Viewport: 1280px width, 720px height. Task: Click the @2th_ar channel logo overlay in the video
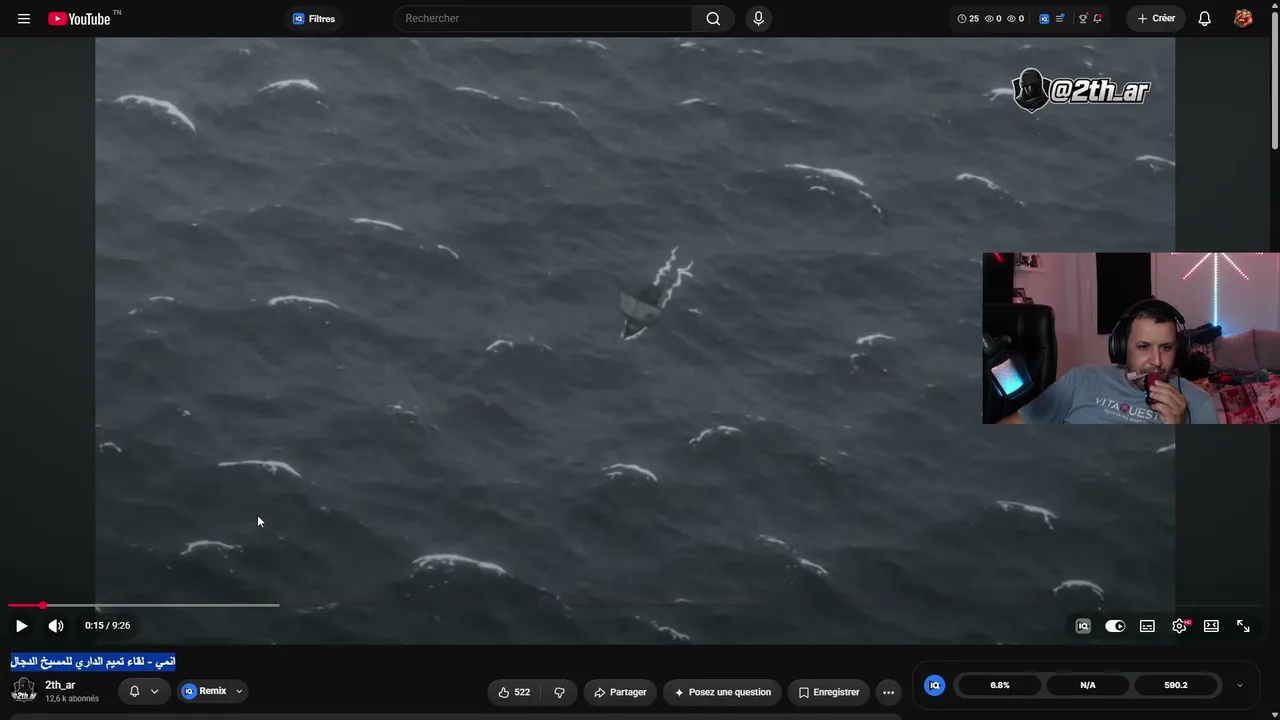click(x=1081, y=91)
